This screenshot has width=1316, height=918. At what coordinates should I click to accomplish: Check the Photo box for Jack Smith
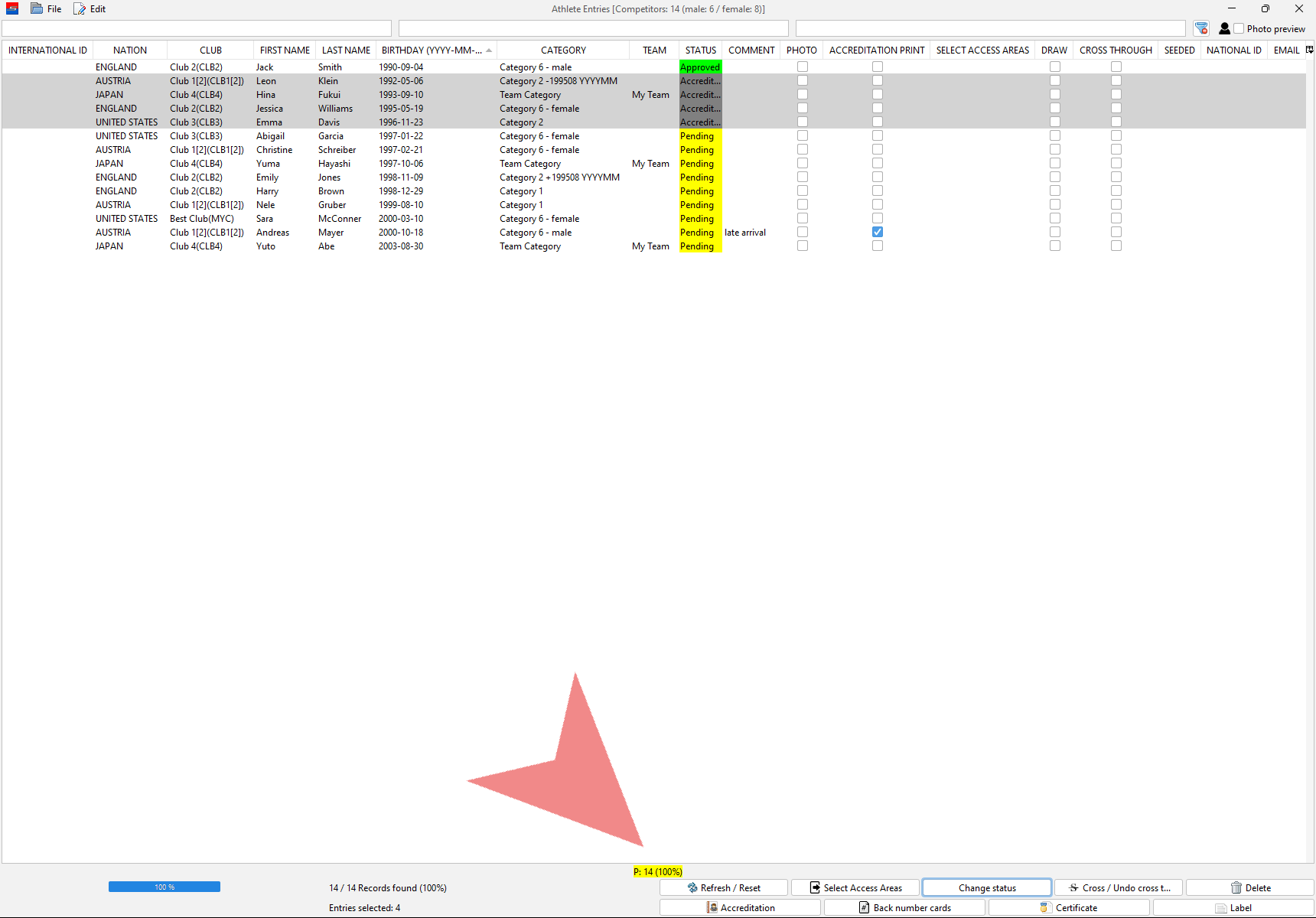[x=803, y=67]
